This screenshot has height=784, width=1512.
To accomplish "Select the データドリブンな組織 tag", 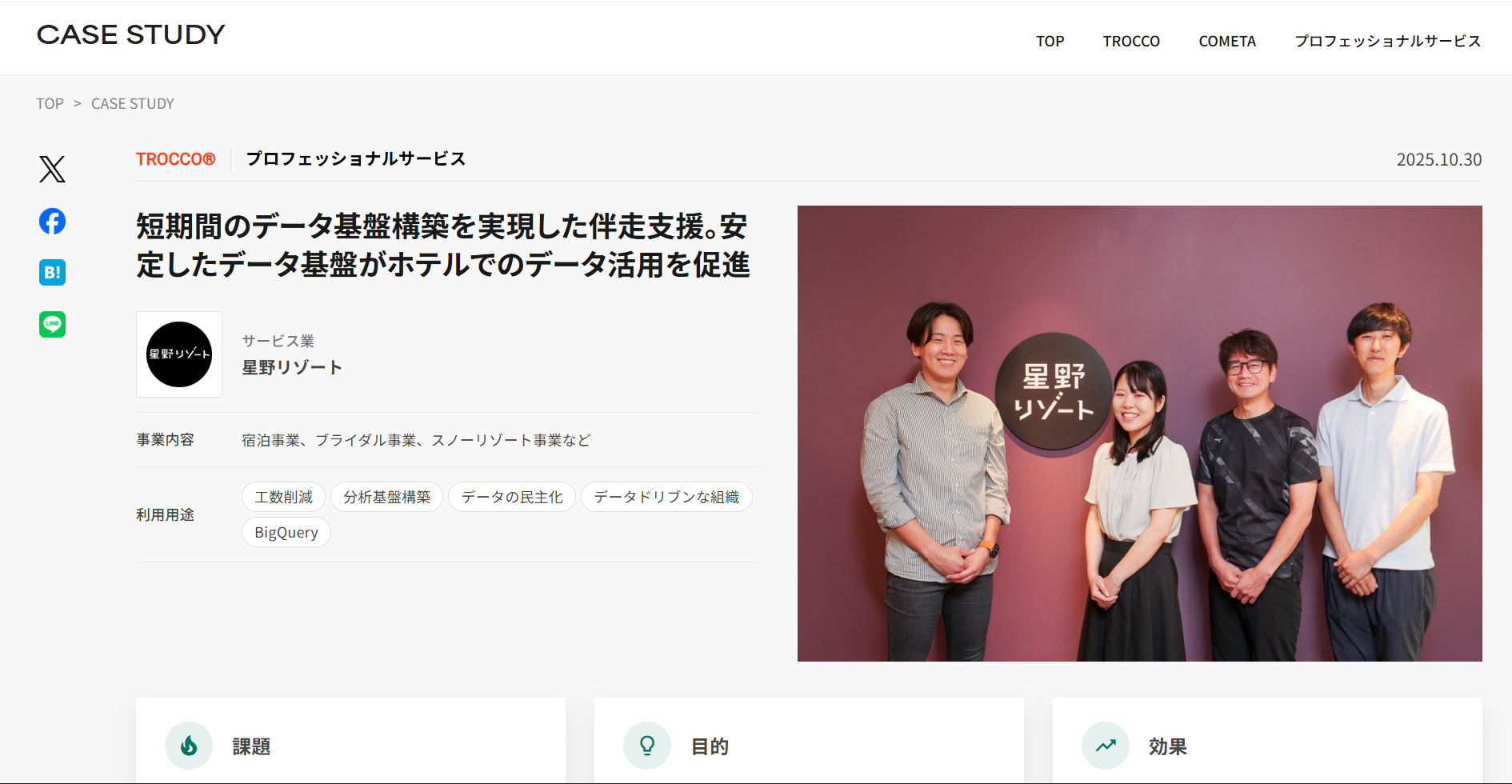I will point(666,497).
